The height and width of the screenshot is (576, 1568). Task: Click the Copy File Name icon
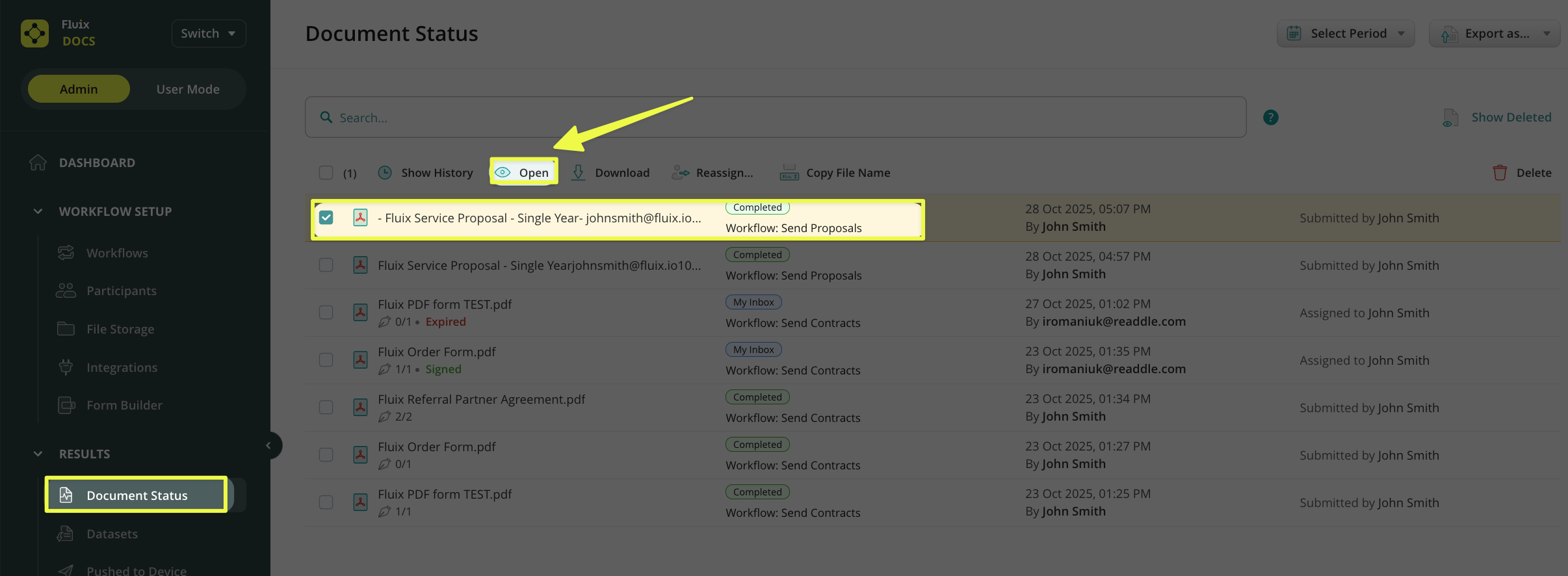(x=789, y=173)
